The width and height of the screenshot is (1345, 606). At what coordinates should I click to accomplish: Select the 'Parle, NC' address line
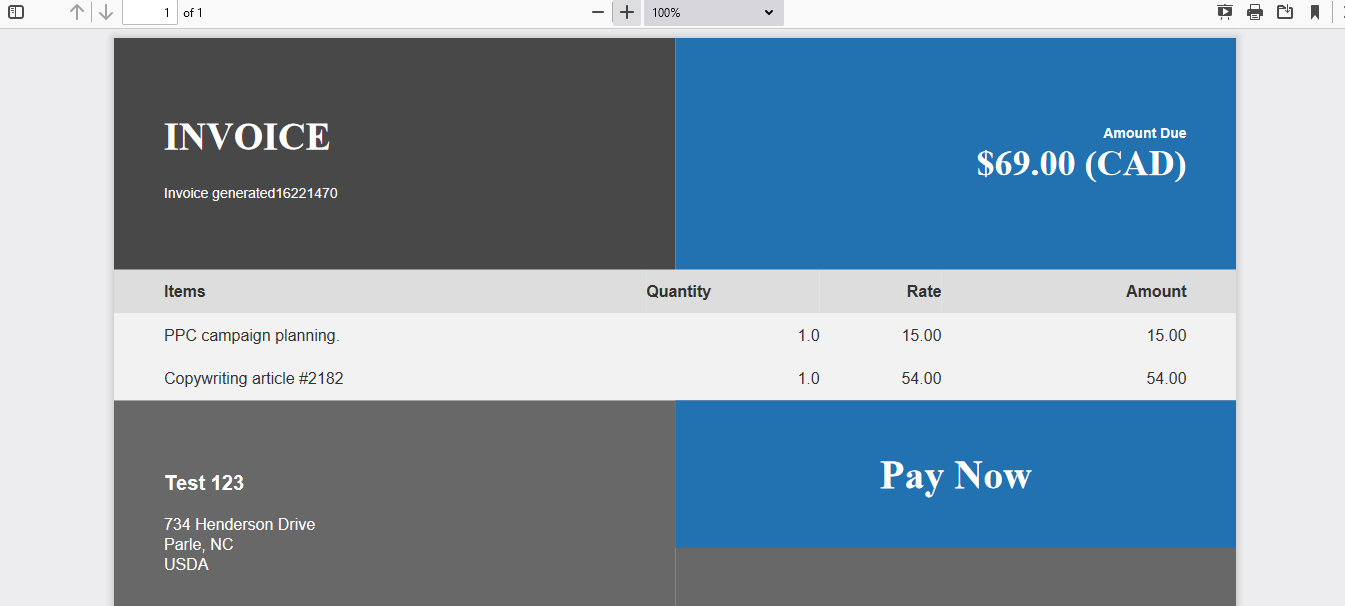click(199, 544)
